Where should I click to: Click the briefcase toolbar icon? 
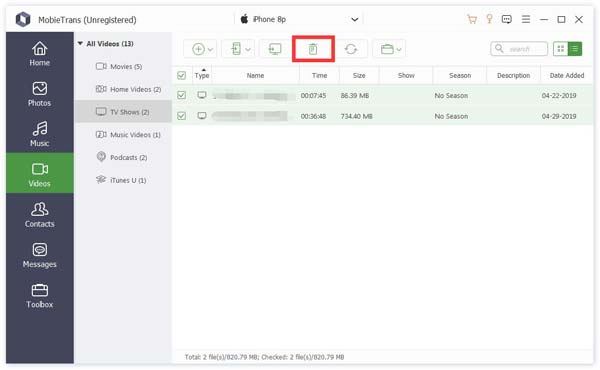387,49
